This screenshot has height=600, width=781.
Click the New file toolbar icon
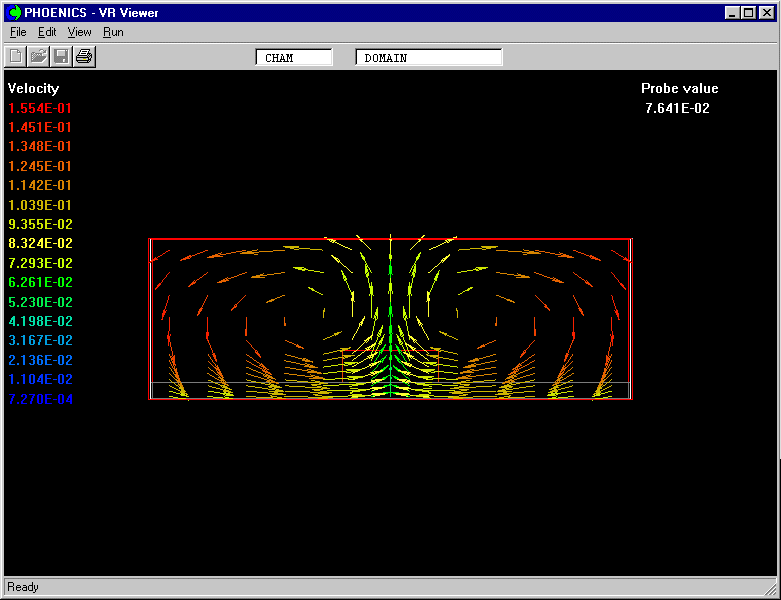(16, 56)
